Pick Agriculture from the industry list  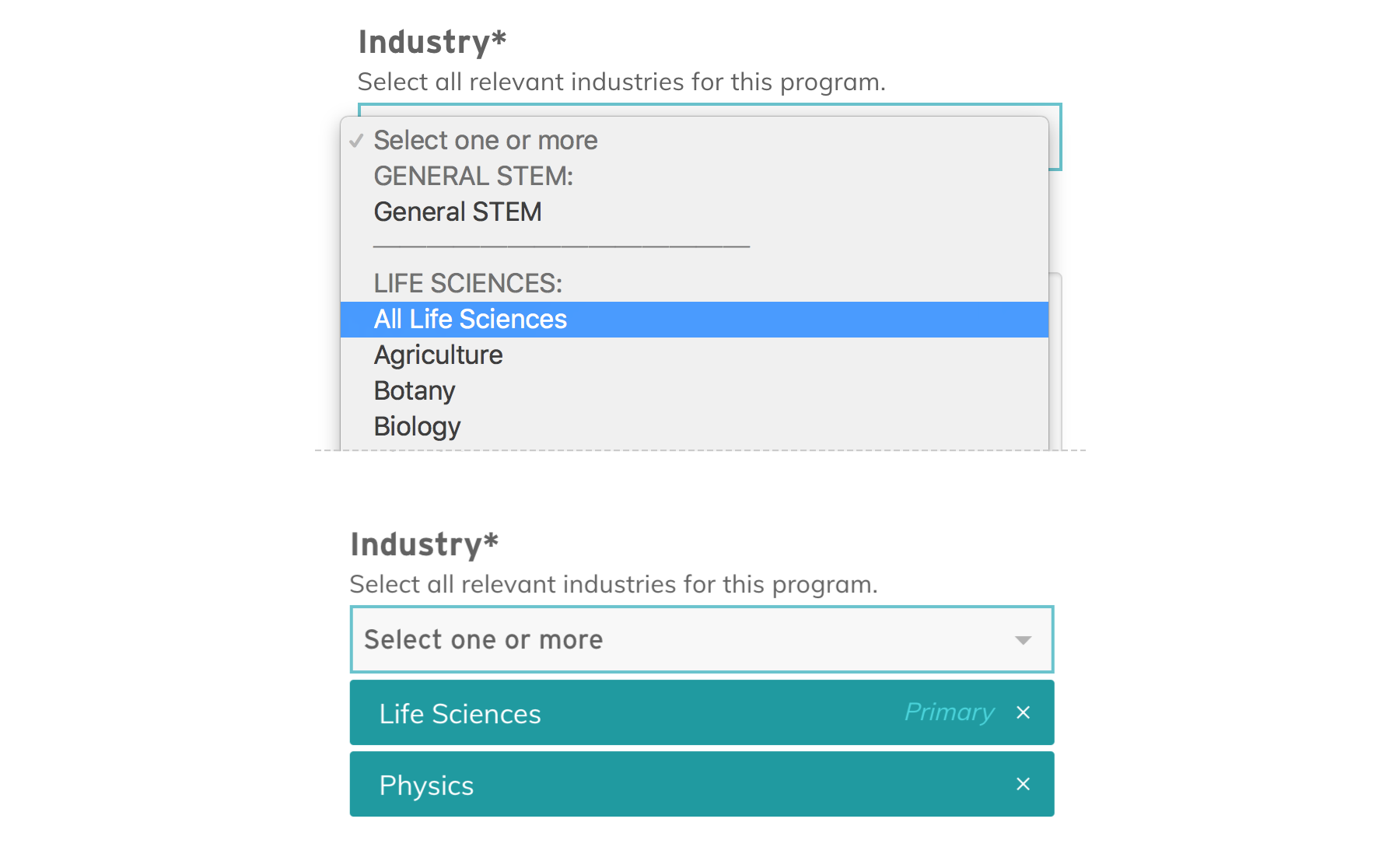tap(438, 355)
